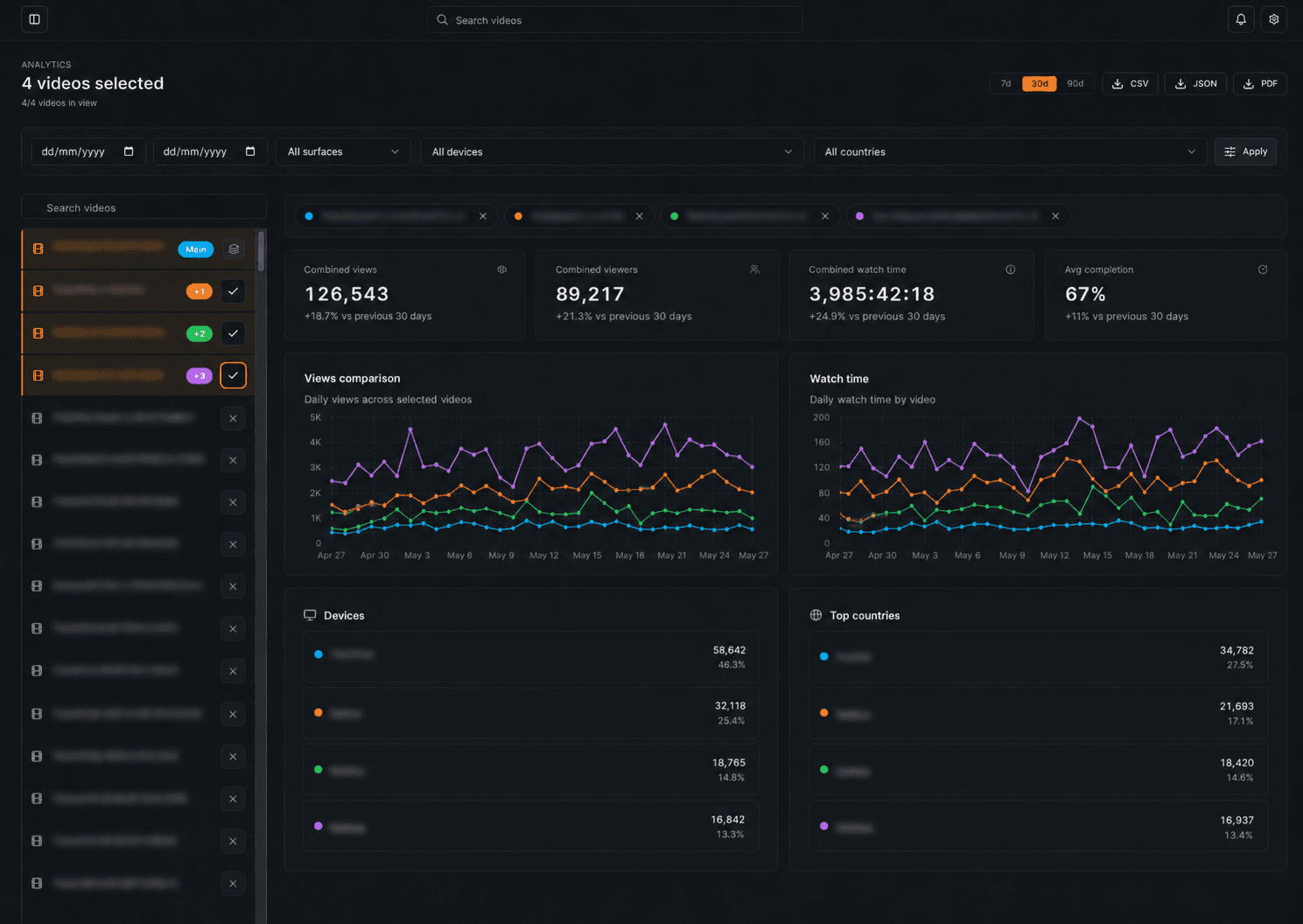Click the 18,420 countries value
Viewport: 1303px width, 924px height.
pyautogui.click(x=1236, y=763)
